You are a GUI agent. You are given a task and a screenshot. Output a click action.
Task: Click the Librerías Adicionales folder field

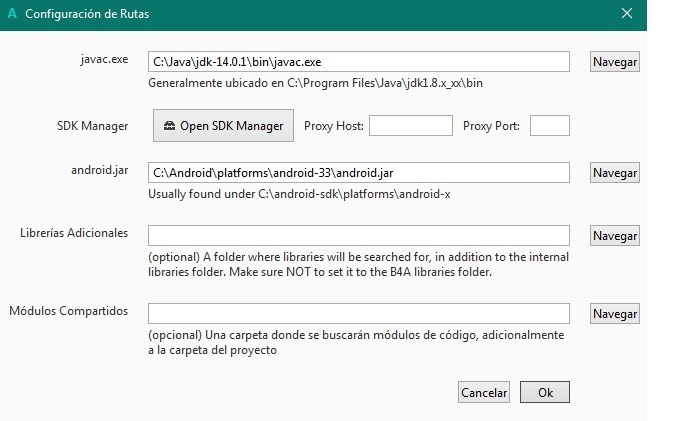(x=359, y=236)
